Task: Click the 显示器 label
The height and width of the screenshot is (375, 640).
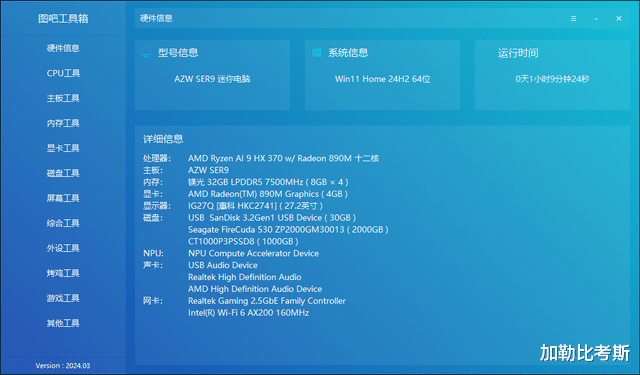Action: click(x=157, y=206)
